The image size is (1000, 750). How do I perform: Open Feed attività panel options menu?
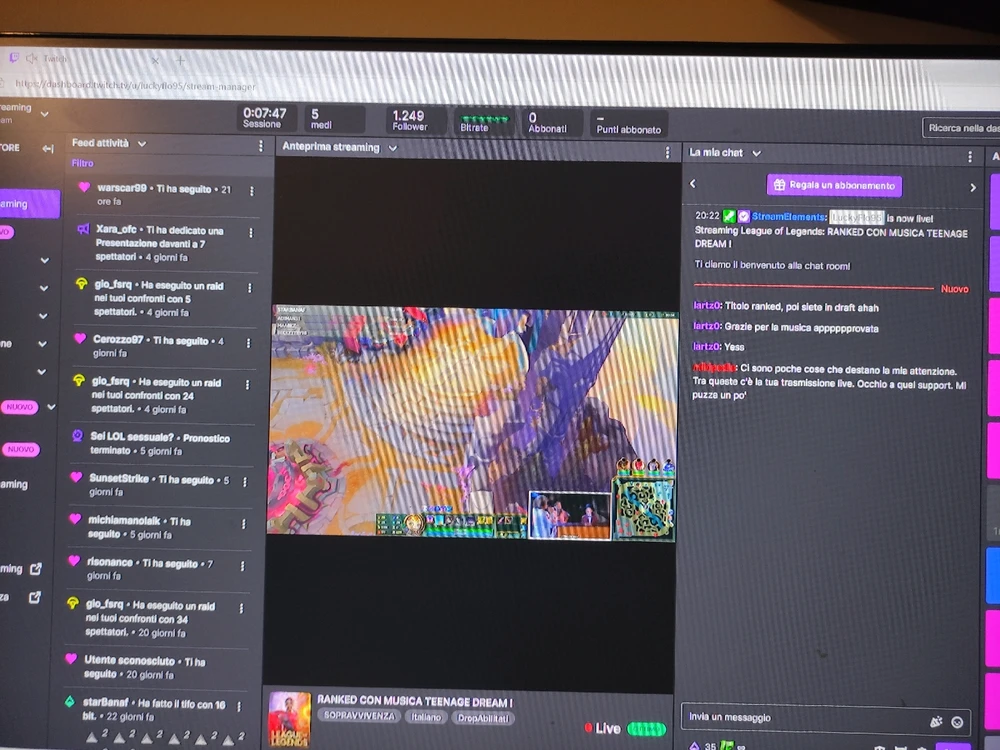coord(261,146)
